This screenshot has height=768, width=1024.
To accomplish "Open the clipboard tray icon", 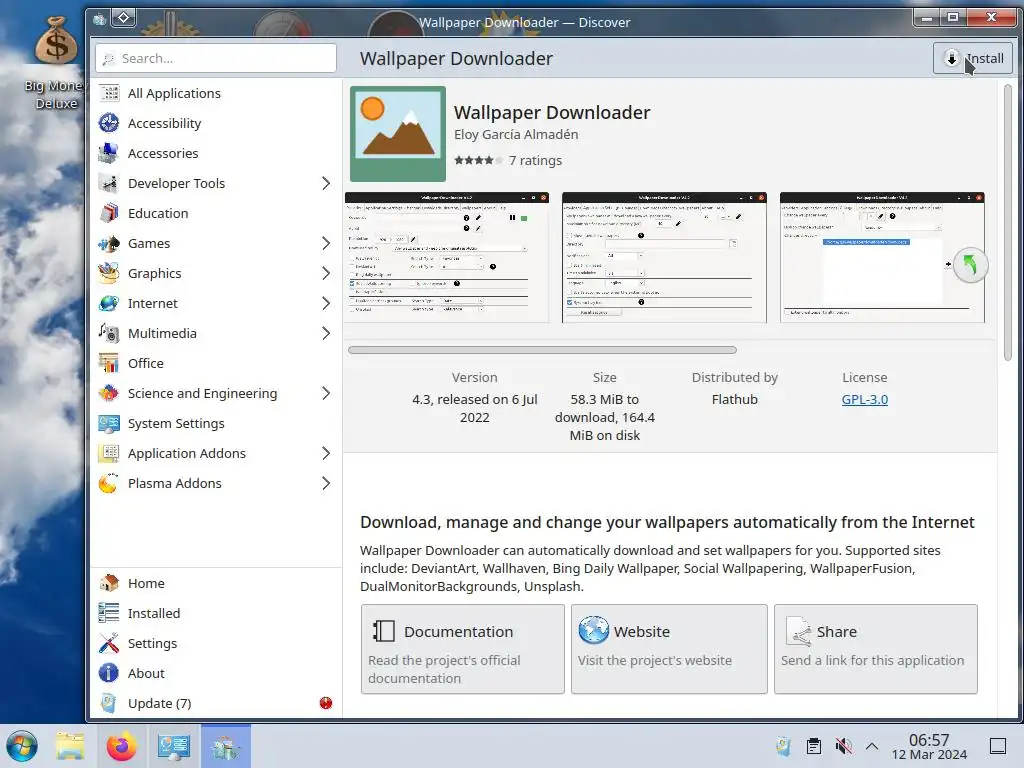I will point(814,746).
